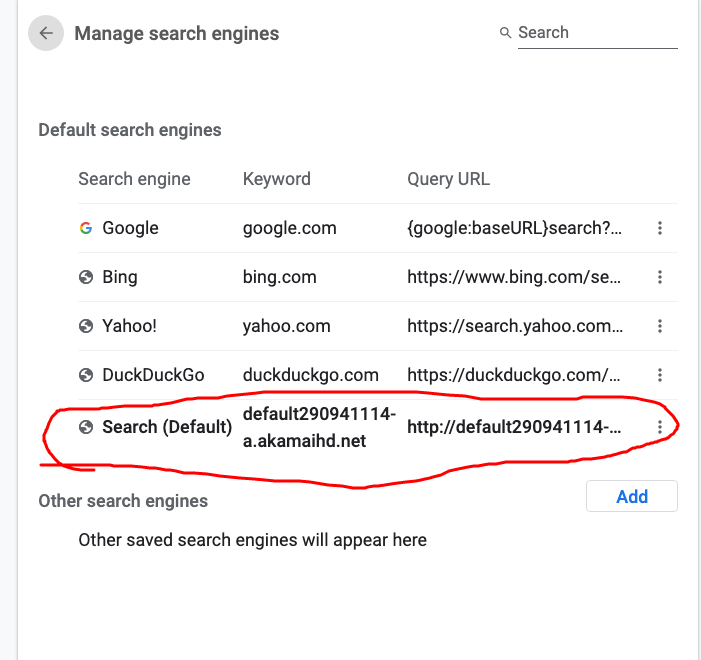This screenshot has height=660, width=701.
Task: Click the default290941114-a.akamaihd.net keyword
Action: tap(319, 427)
